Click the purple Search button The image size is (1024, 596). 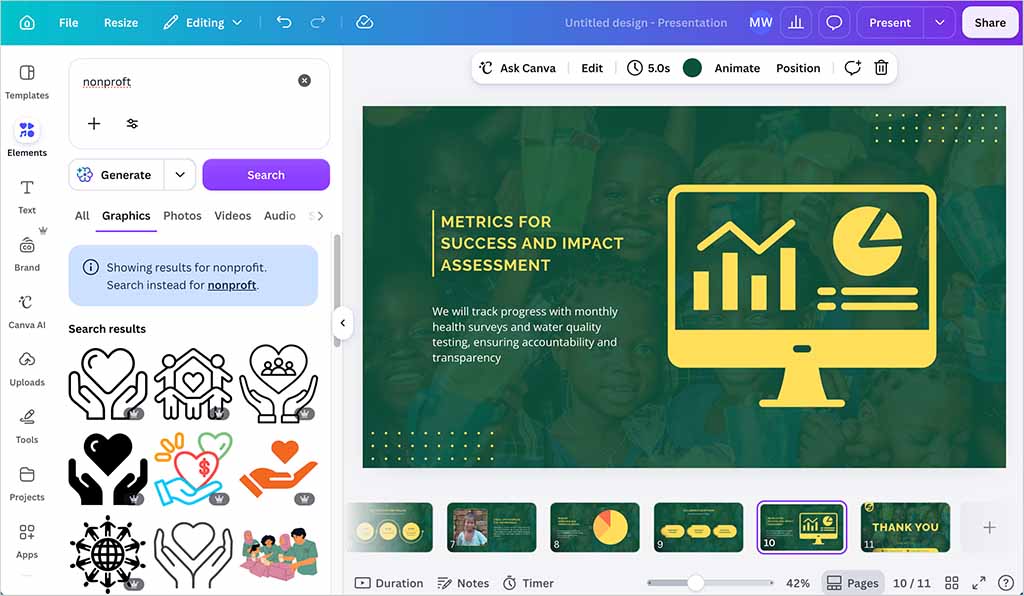(266, 174)
